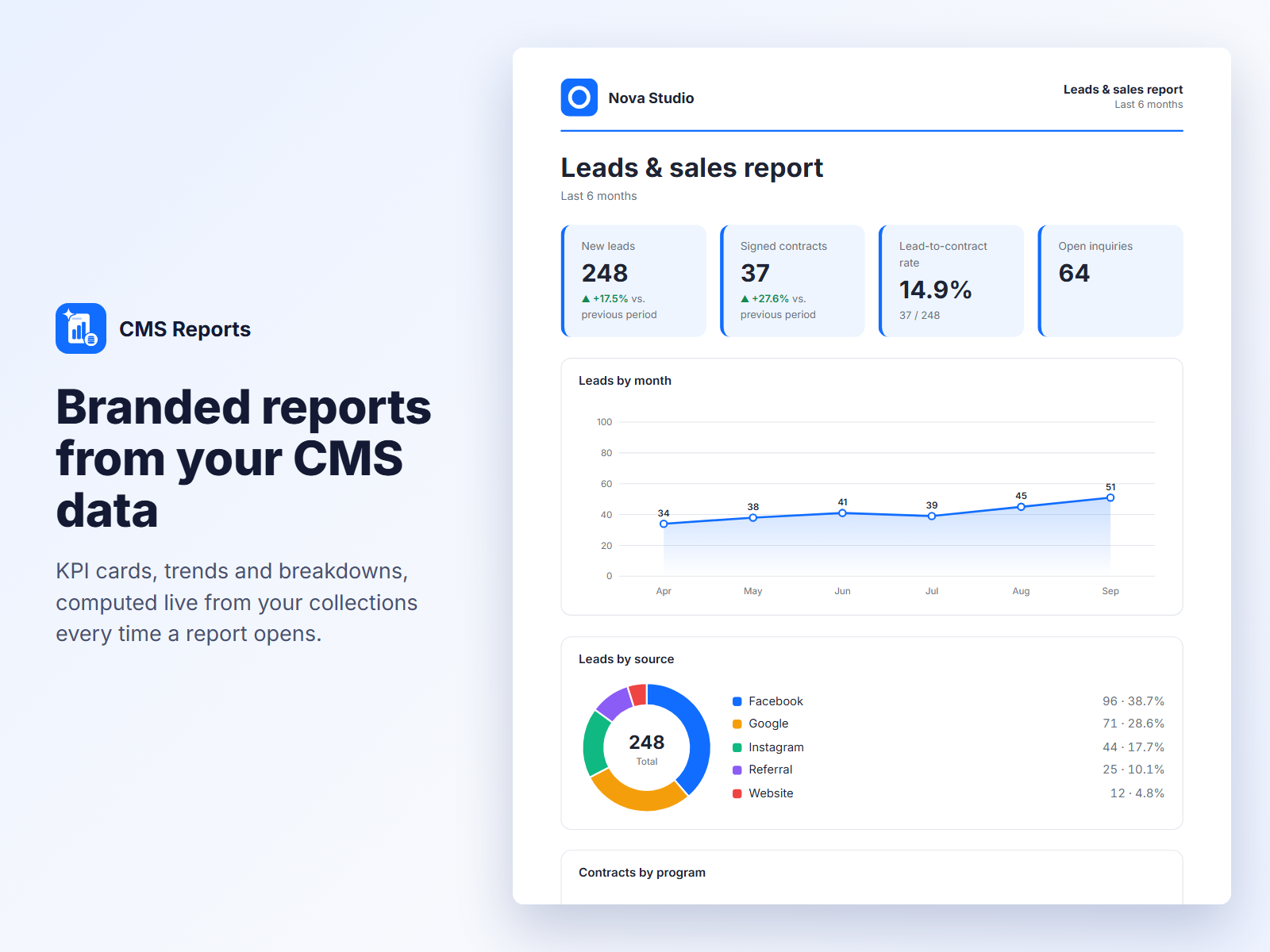1270x952 pixels.
Task: Click the green up arrow beside +27.6%
Action: point(745,299)
